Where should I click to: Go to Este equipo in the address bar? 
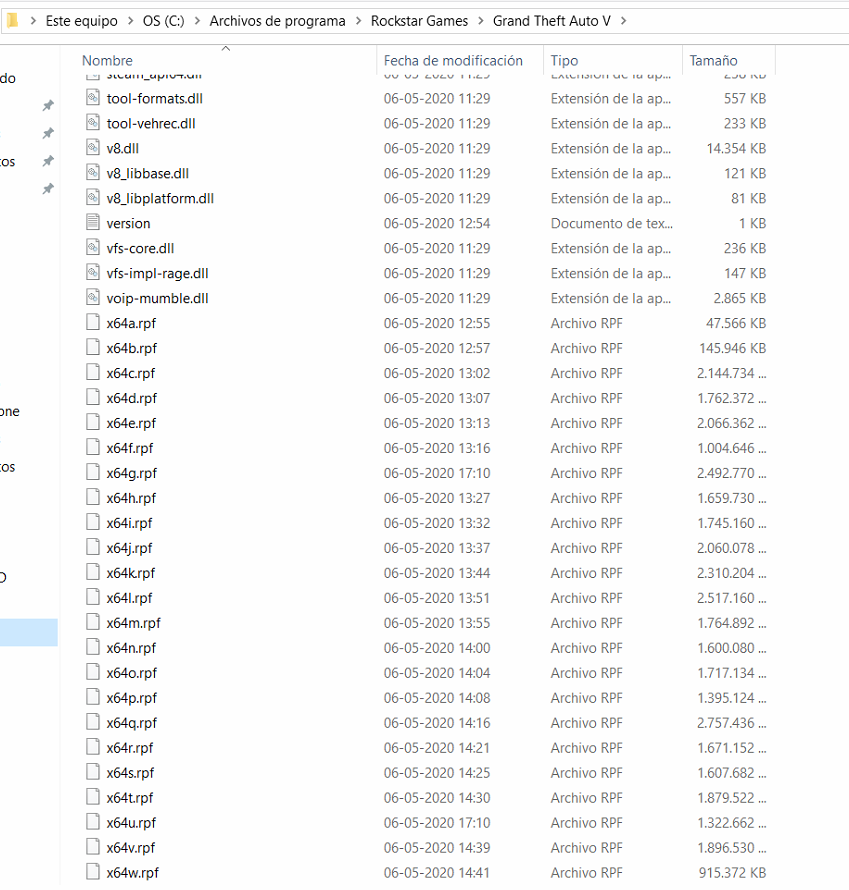[82, 21]
